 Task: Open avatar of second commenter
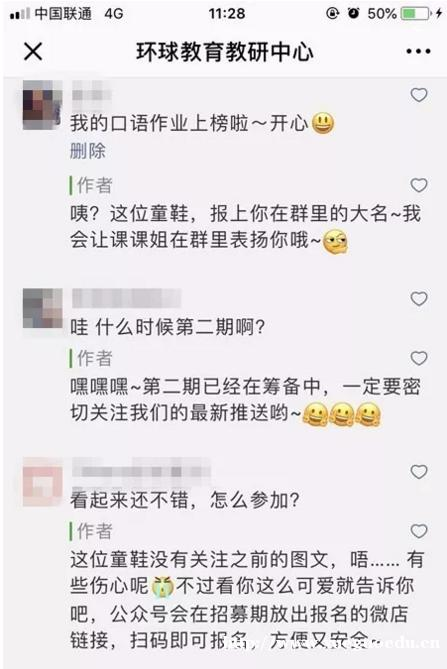coord(42,308)
